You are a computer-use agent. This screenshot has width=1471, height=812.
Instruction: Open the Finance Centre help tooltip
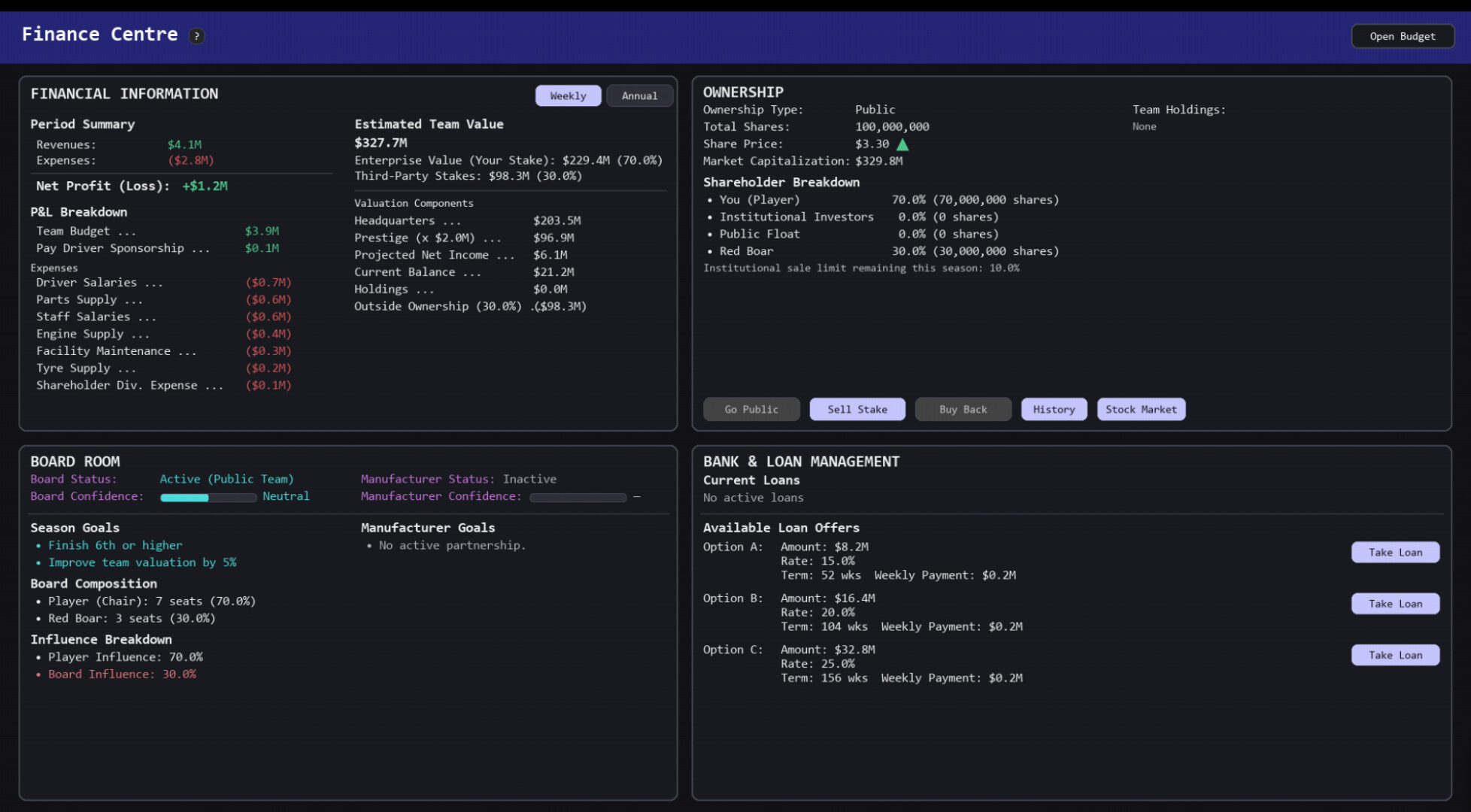click(x=196, y=35)
